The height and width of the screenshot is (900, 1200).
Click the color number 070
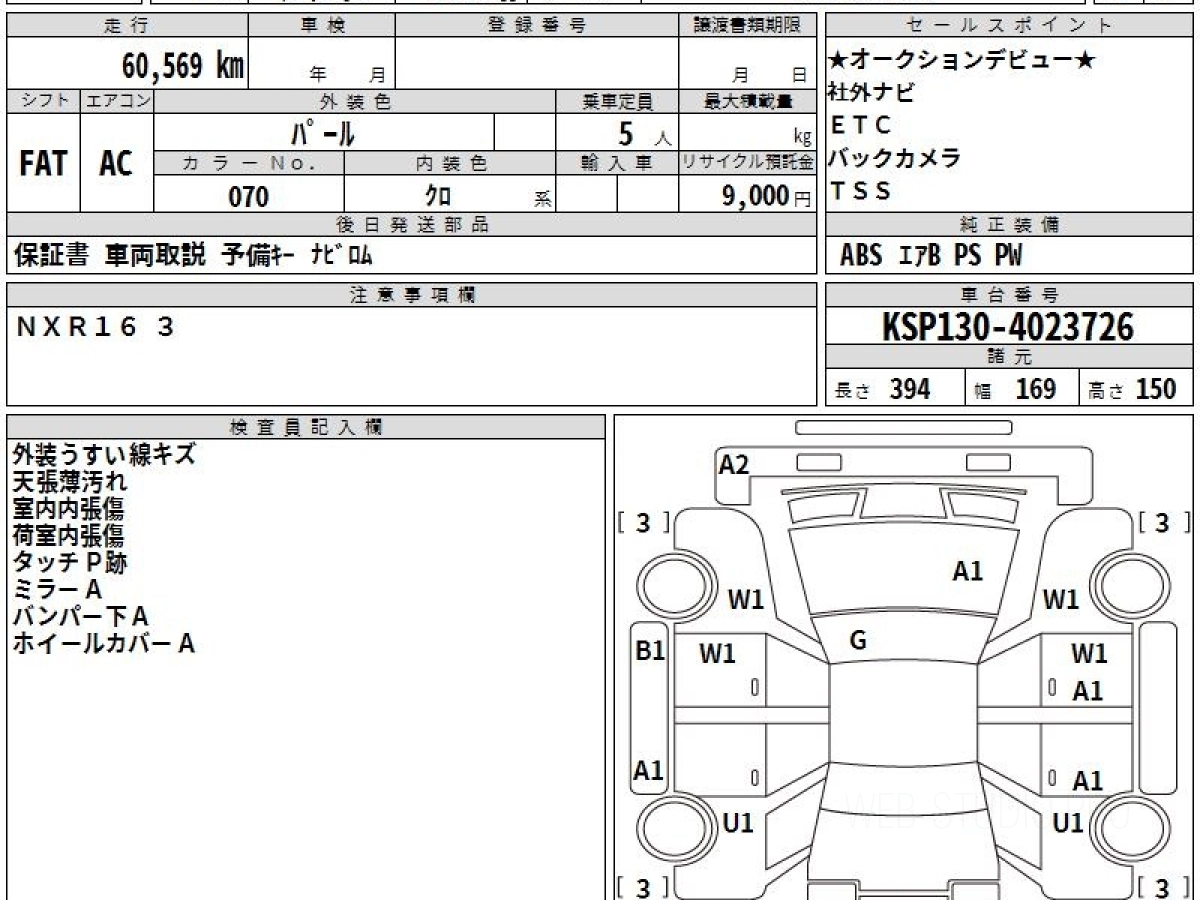249,197
